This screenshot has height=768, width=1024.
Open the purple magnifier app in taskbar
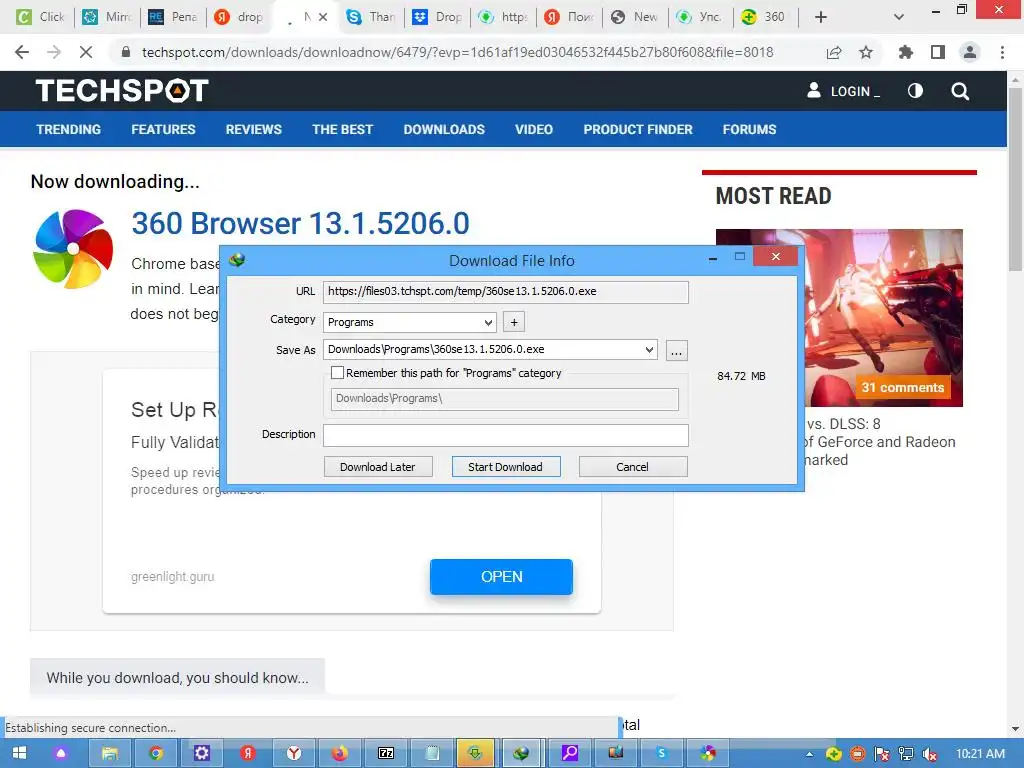570,754
